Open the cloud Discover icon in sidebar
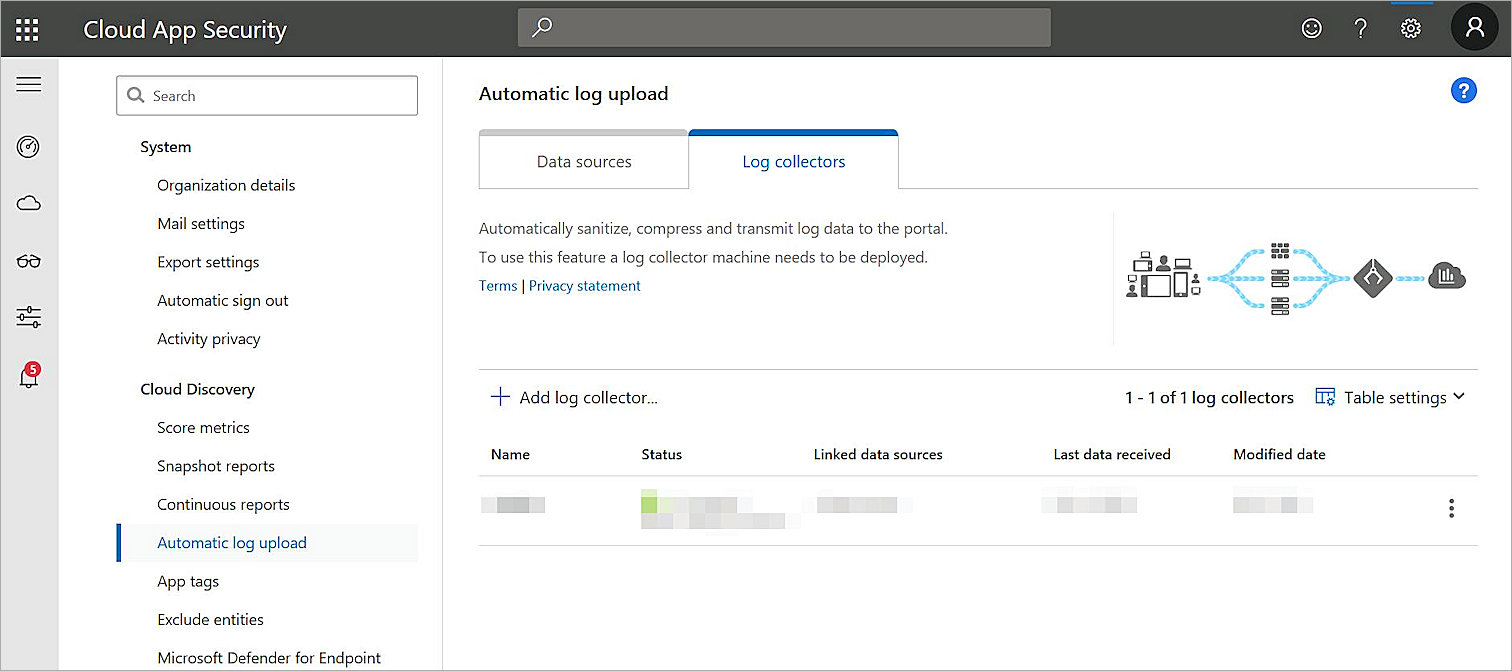 click(x=29, y=204)
